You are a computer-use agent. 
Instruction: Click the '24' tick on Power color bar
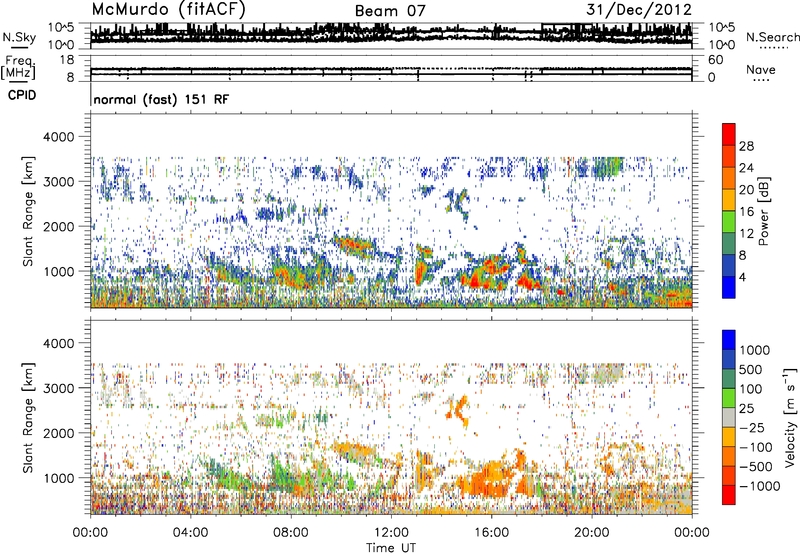coord(746,168)
